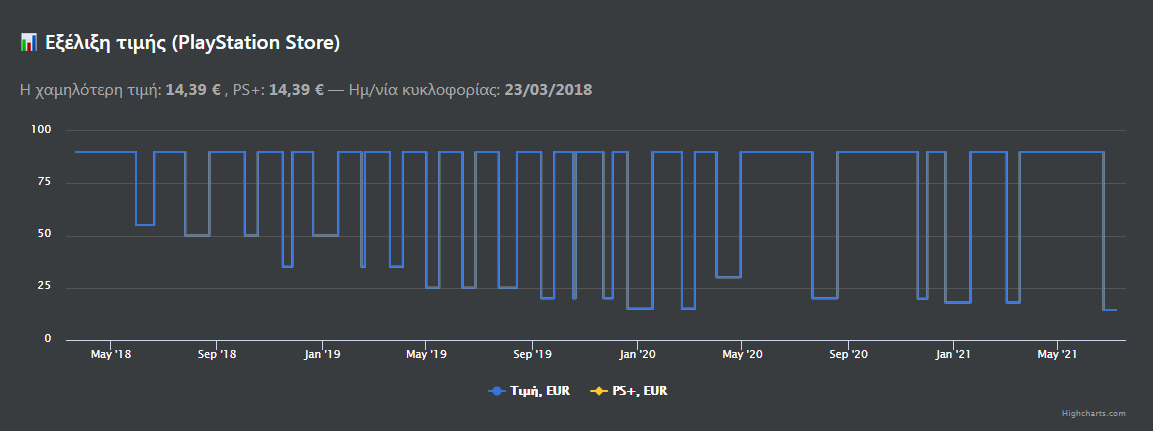The width and height of the screenshot is (1153, 431).
Task: Toggle the PS+, EUR legend series
Action: click(x=629, y=391)
